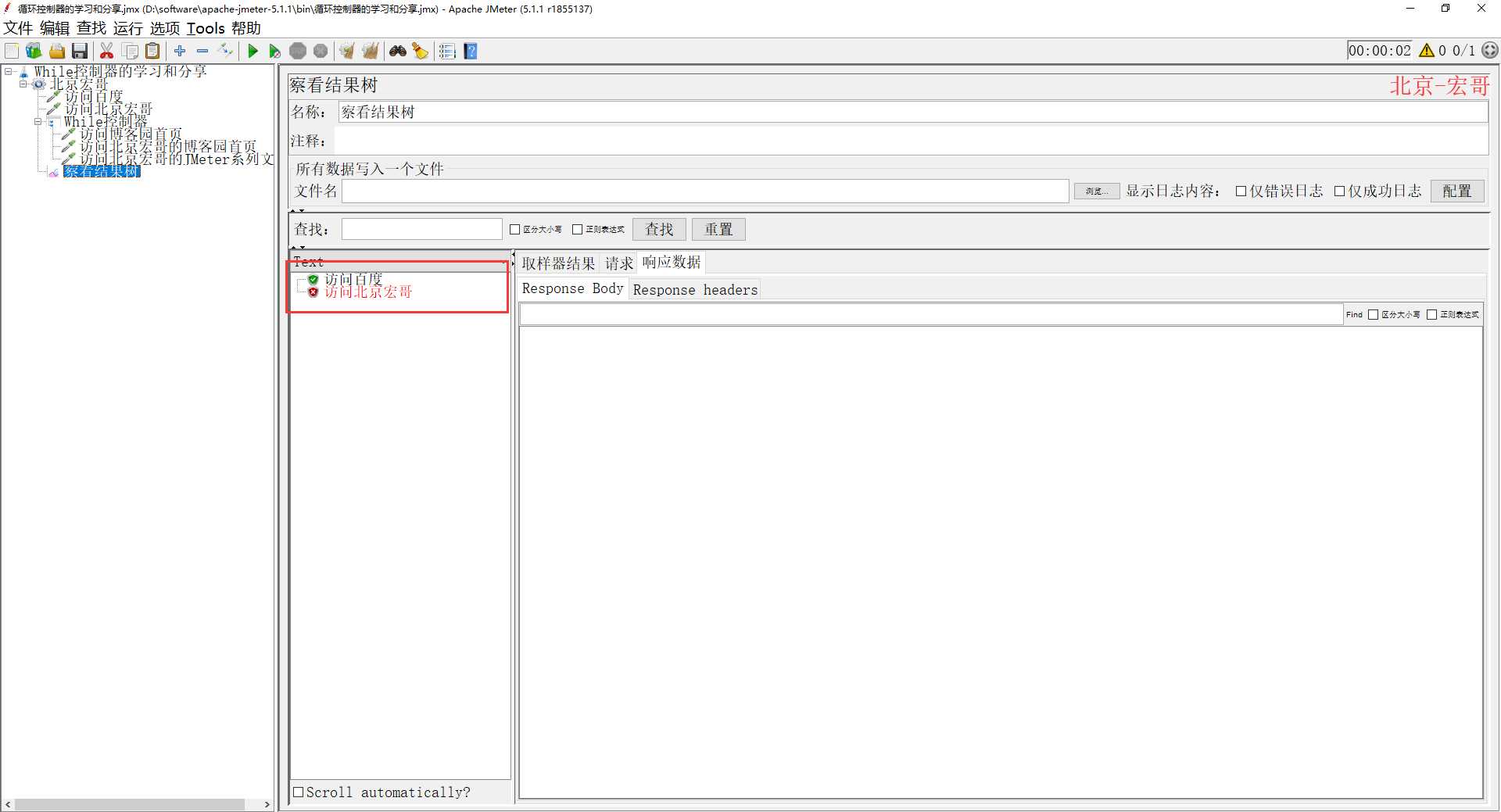Open the 查找 menu

[x=91, y=28]
